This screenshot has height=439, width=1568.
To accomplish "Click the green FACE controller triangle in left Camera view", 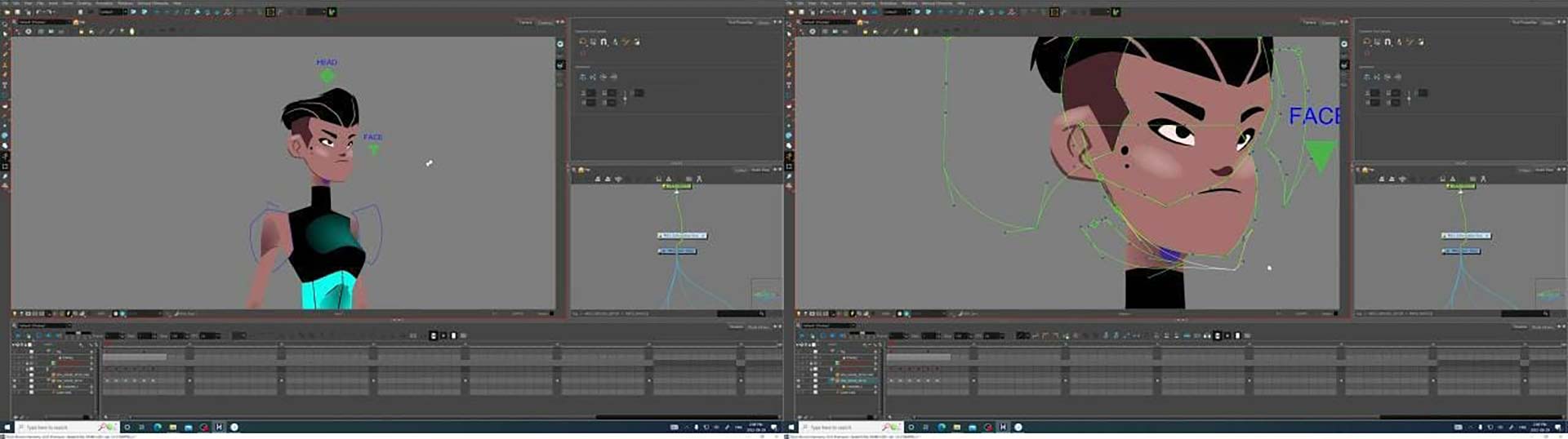I will (x=374, y=149).
